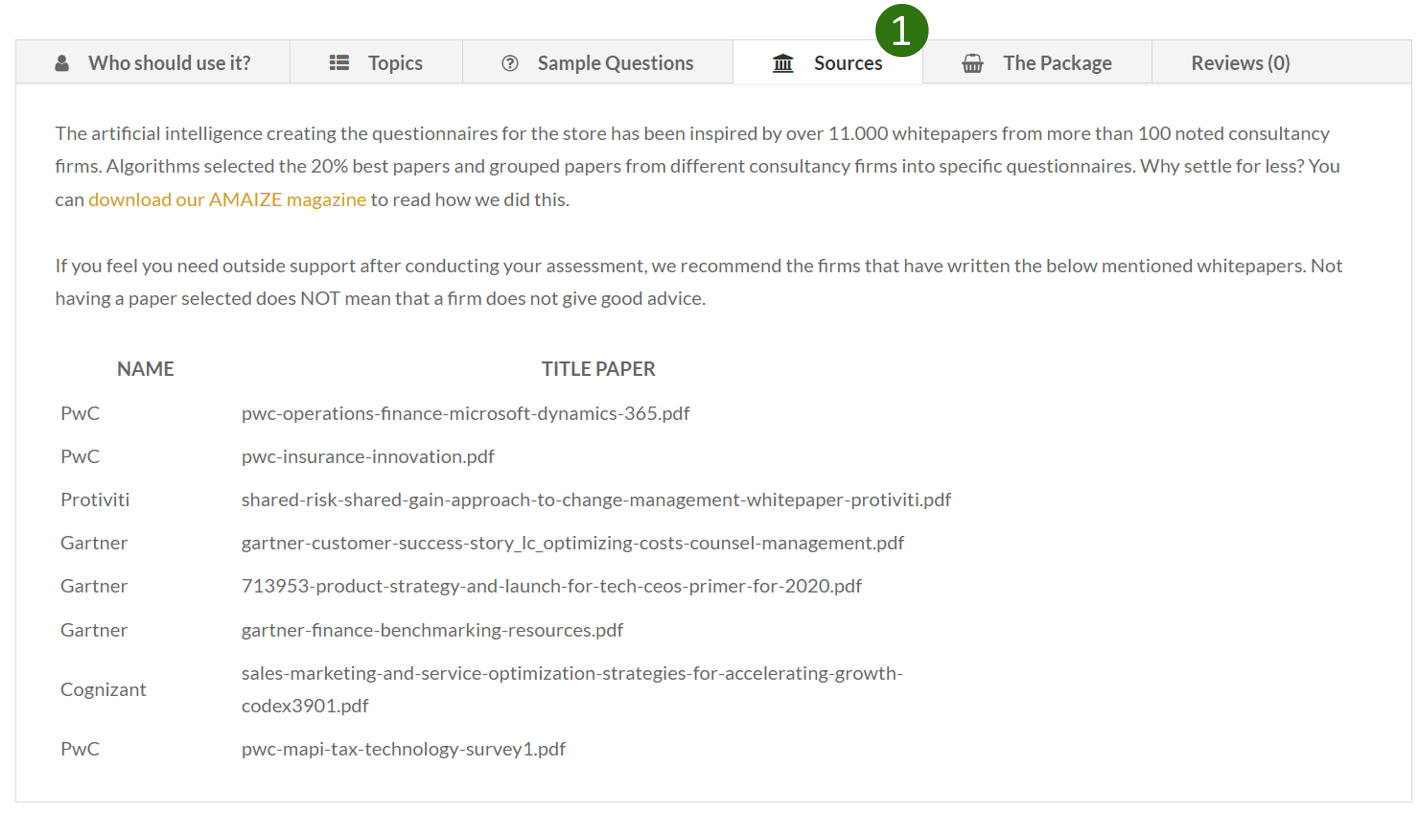Open the Reviews (0) tab
1423x815 pixels.
point(1240,63)
